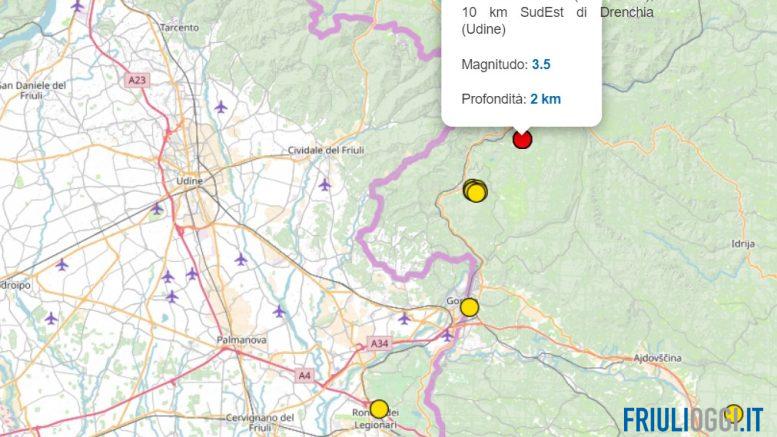Click the Idrija town label
This screenshot has width=777, height=437.
point(742,242)
